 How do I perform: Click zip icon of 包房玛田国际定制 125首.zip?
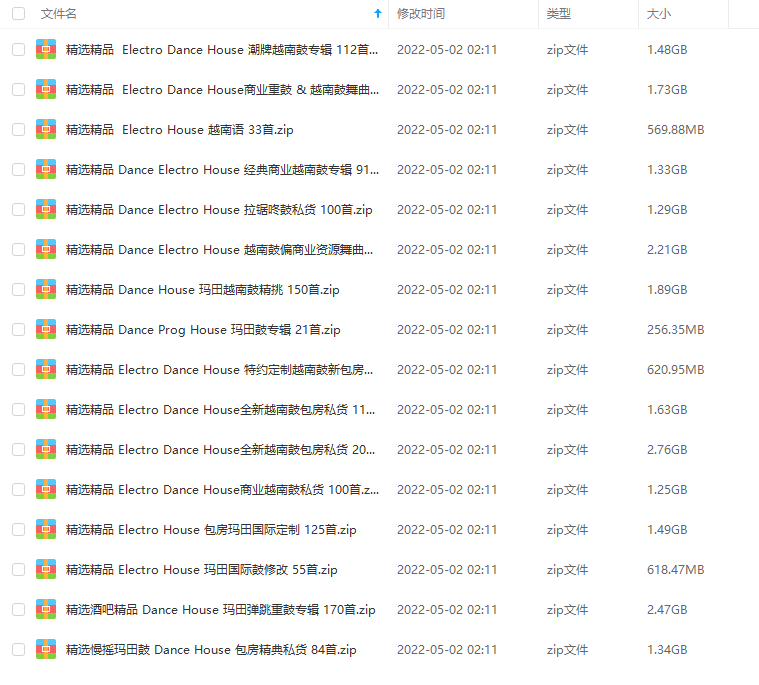(46, 529)
